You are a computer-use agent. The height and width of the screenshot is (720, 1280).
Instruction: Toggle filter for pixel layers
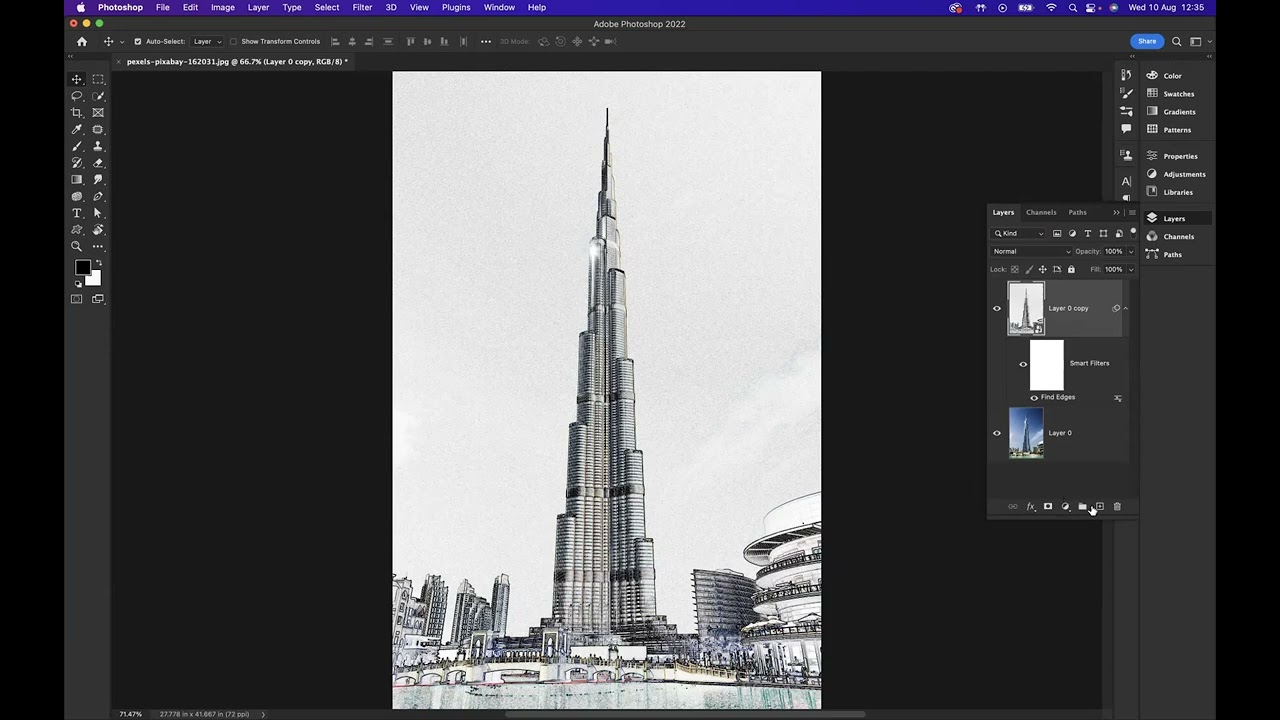(1057, 233)
